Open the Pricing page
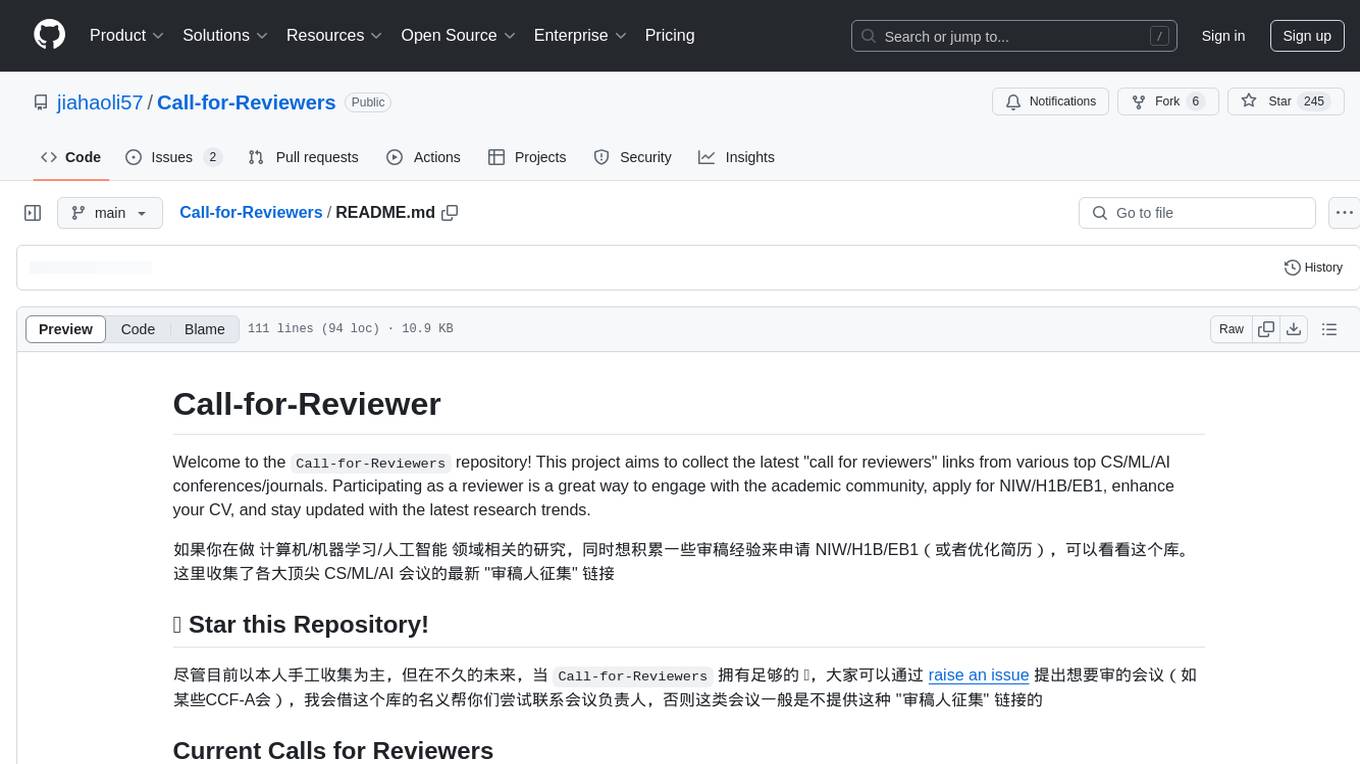This screenshot has width=1360, height=764. (x=670, y=35)
